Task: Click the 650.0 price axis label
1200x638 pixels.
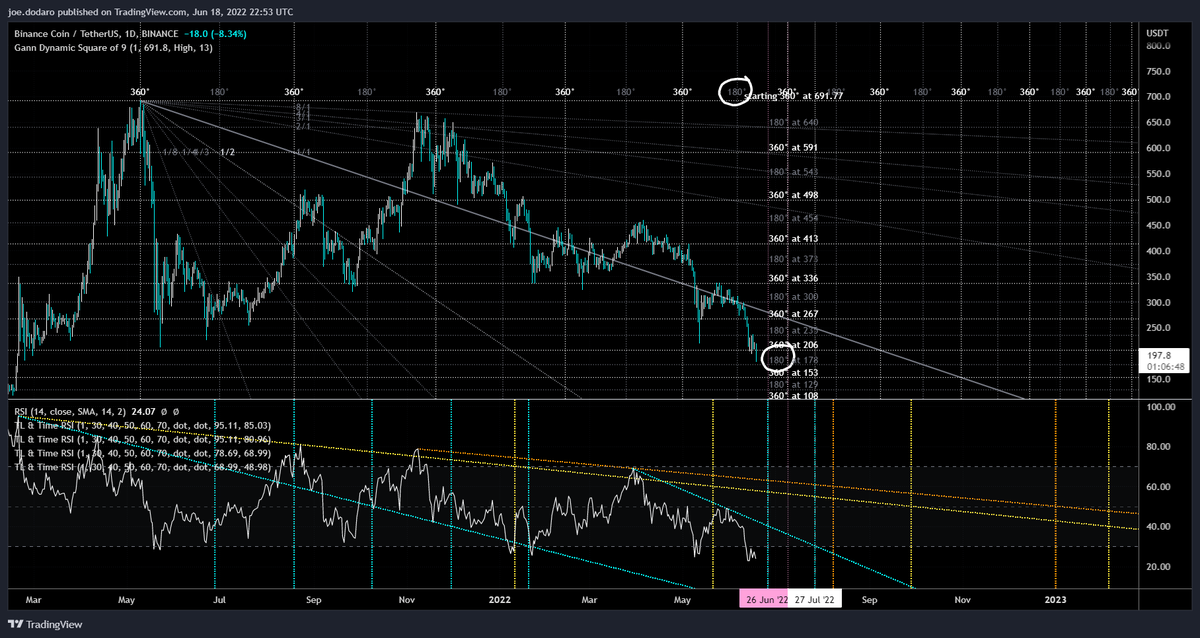Action: pos(1157,123)
